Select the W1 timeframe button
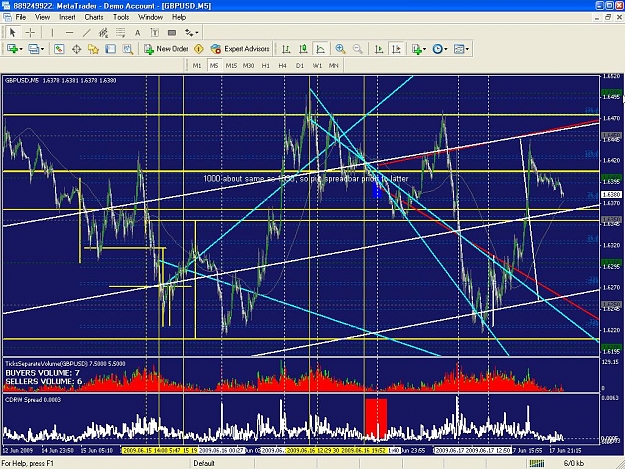The height and width of the screenshot is (469, 625). [317, 66]
